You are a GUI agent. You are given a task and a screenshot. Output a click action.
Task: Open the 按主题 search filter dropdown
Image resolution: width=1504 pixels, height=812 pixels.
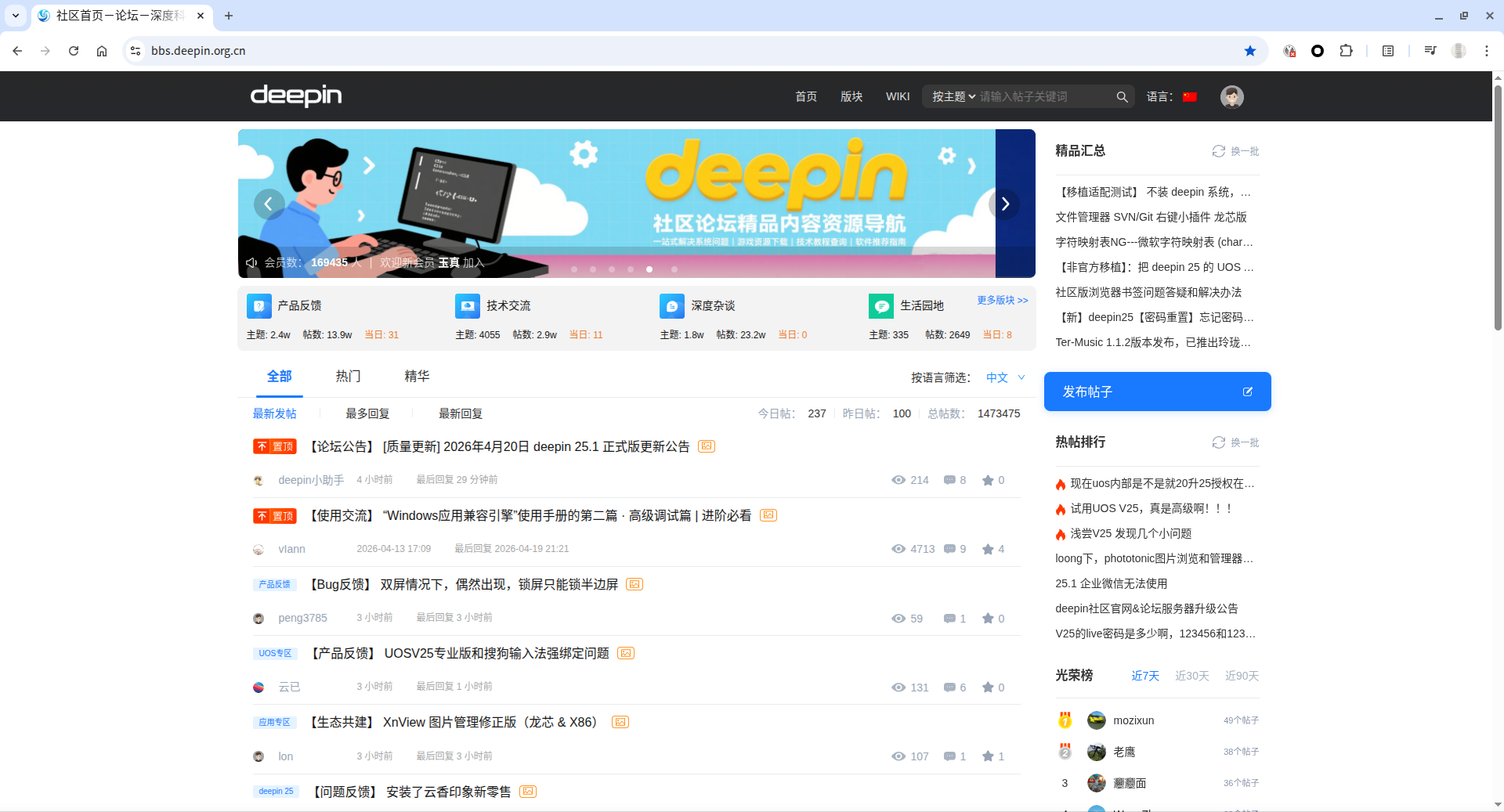(x=954, y=96)
